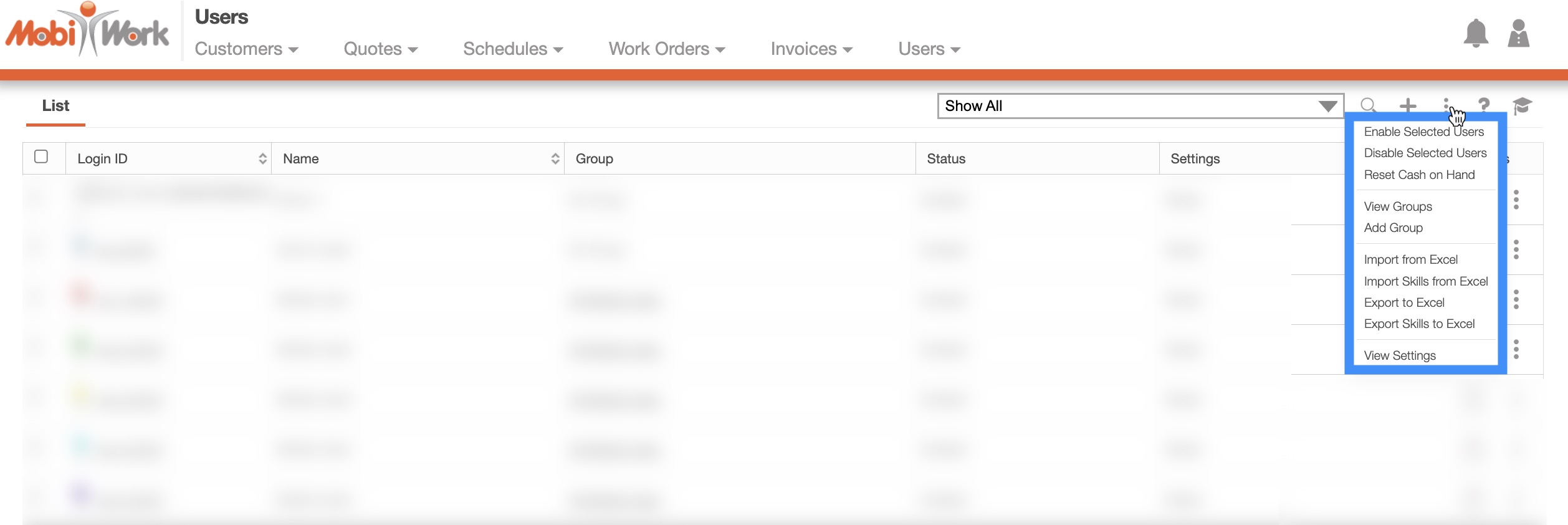Screen dimensions: 1568x525
Task: Open the help question mark icon
Action: tap(1484, 105)
